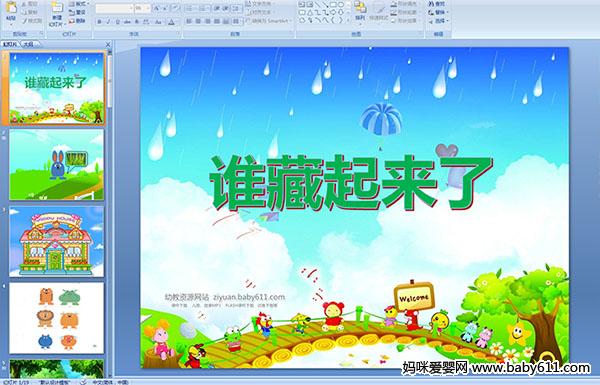This screenshot has height=385, width=600.
Task: Switch to the Slides pane tab
Action: coord(10,44)
